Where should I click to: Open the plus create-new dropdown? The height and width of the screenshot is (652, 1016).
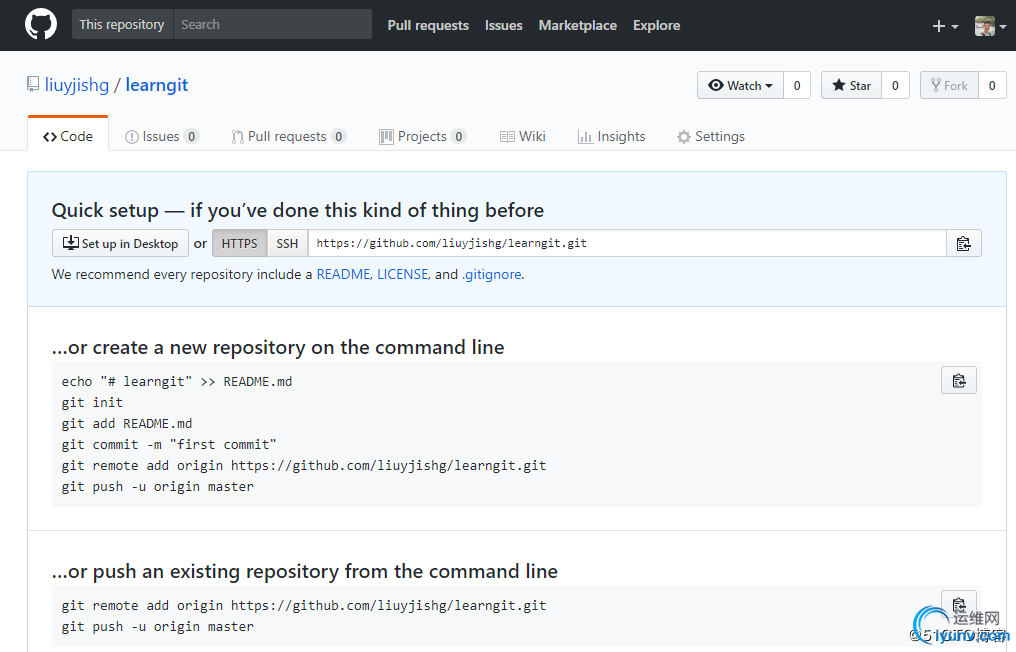(945, 26)
